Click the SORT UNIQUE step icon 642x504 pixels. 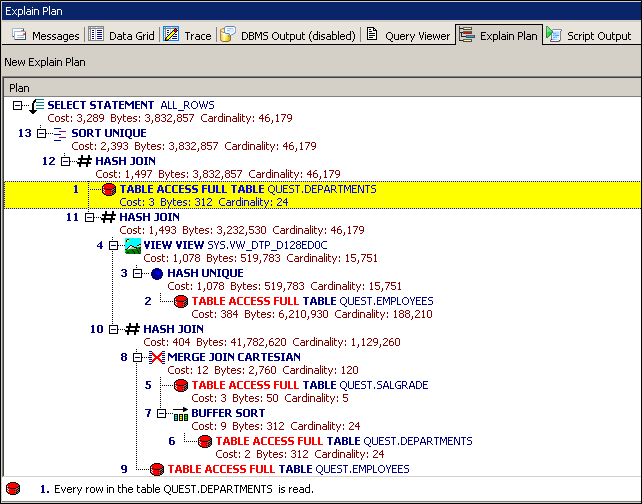click(59, 133)
